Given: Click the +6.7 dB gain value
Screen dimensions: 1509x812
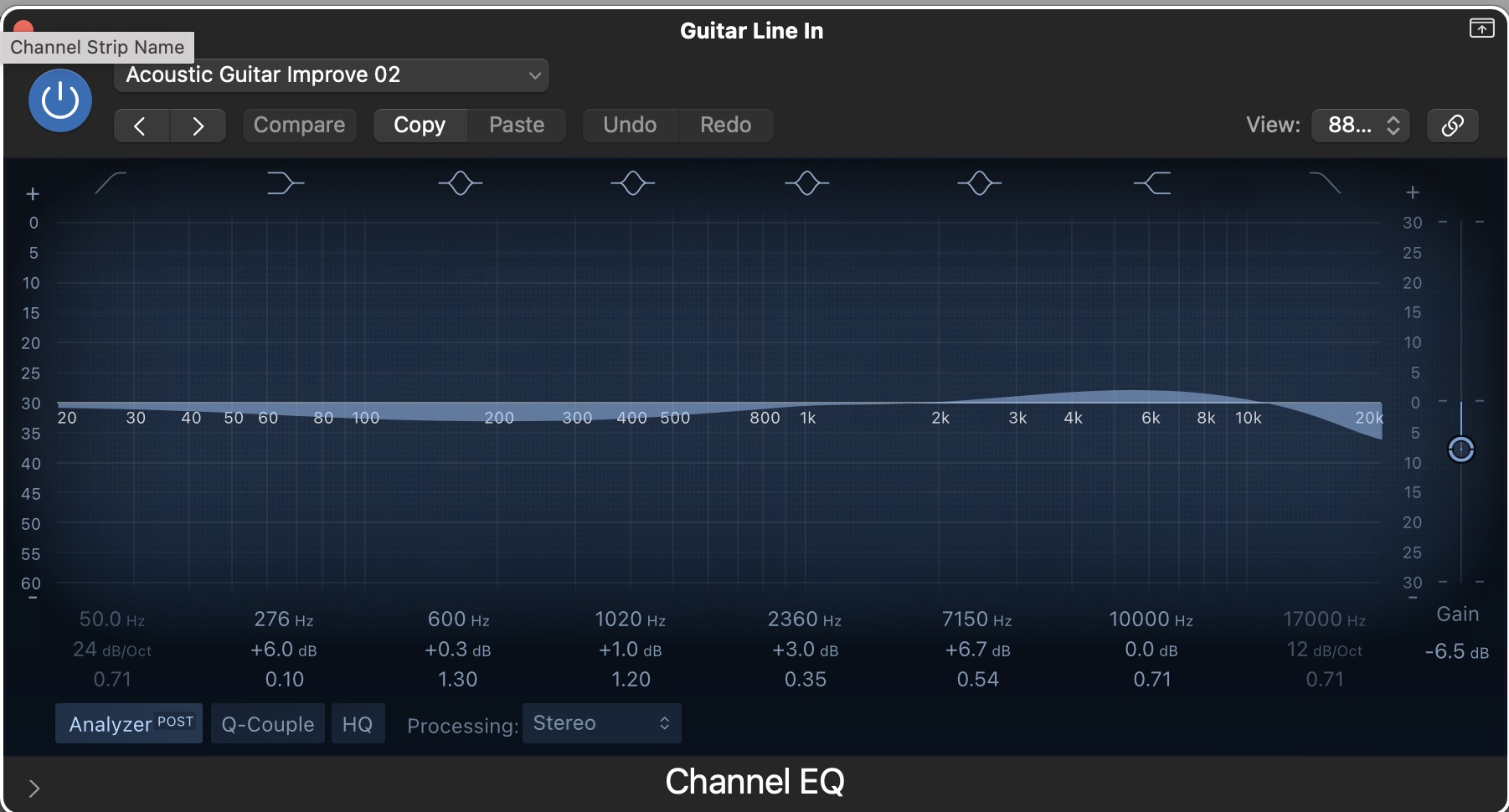Looking at the screenshot, I should pyautogui.click(x=977, y=650).
